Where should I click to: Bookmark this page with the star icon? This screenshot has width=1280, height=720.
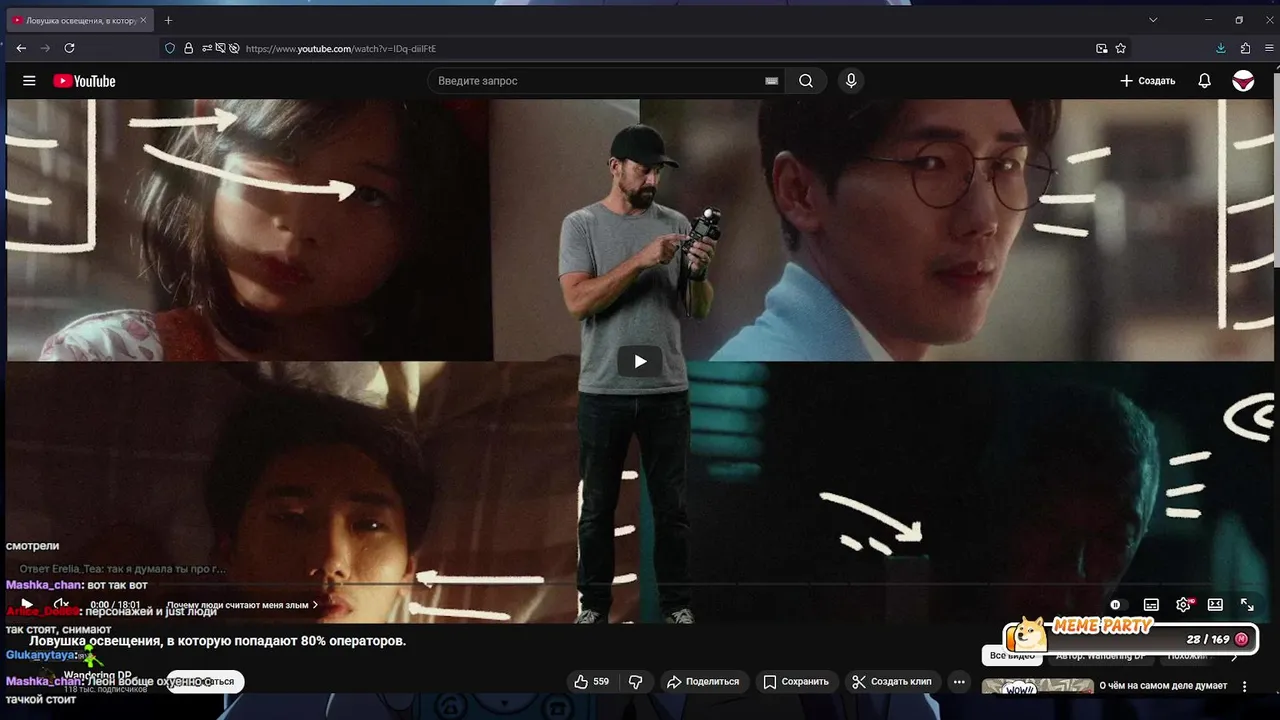[1121, 48]
